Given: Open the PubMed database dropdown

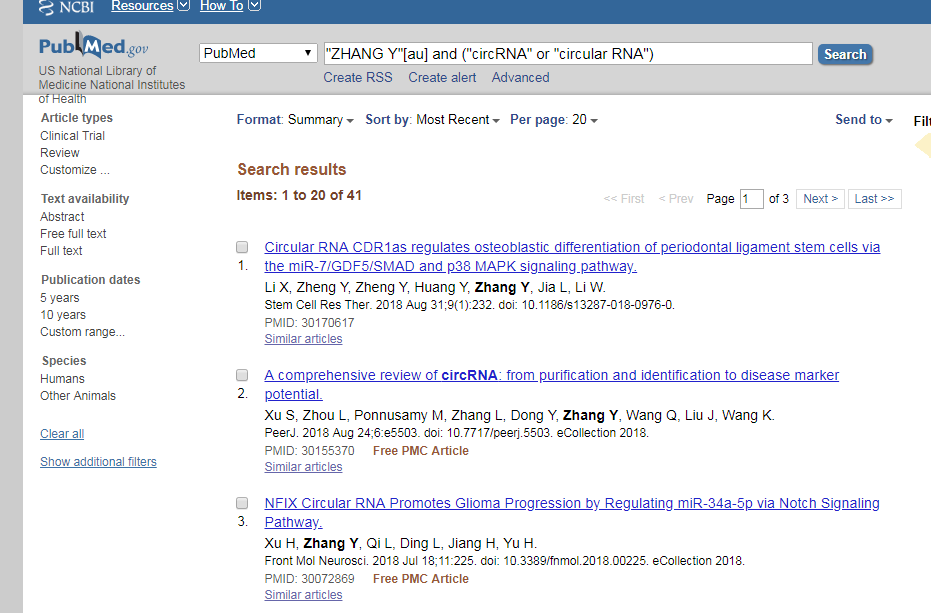Looking at the screenshot, I should (258, 54).
